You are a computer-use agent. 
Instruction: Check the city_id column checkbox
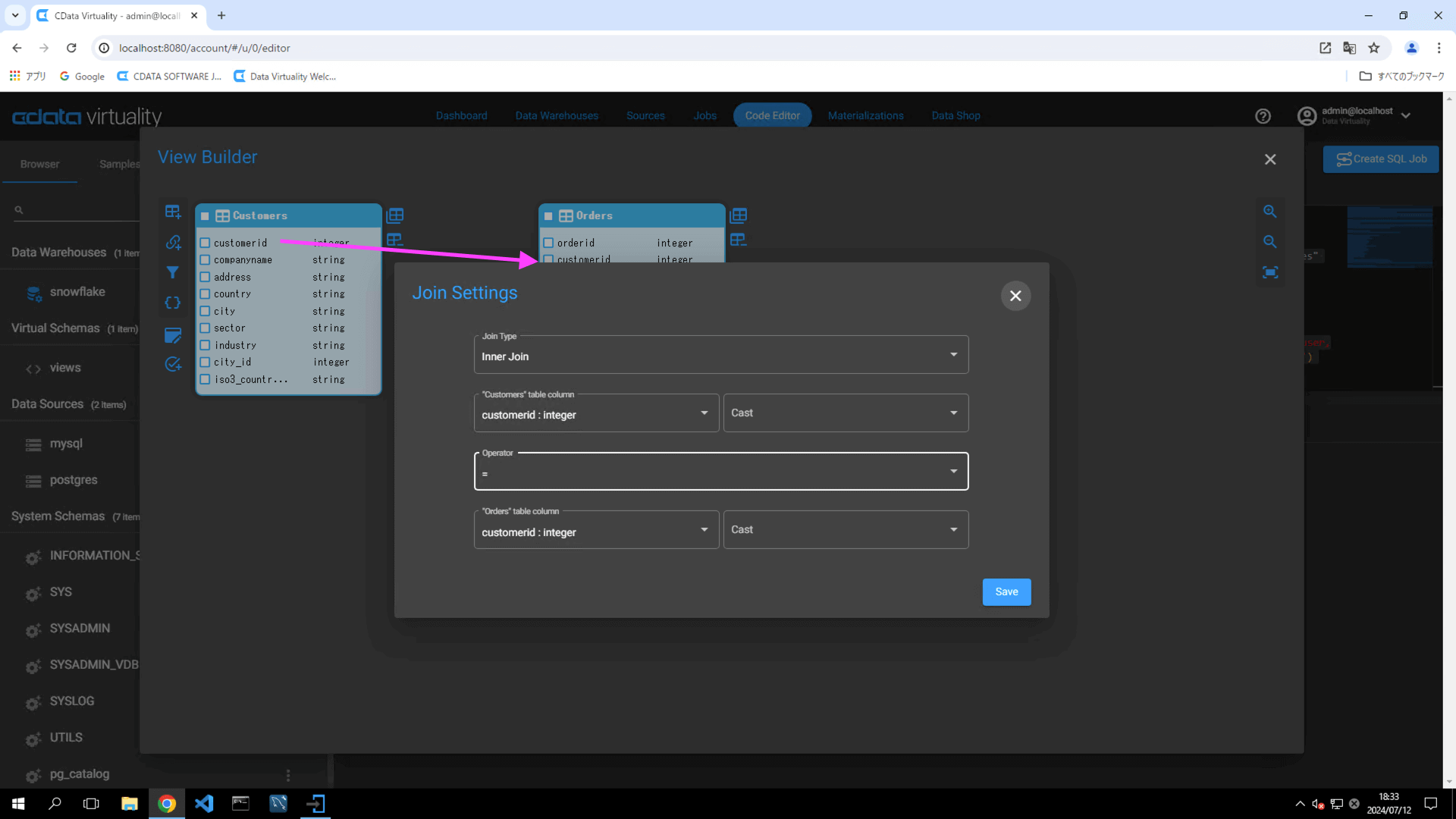pos(205,362)
